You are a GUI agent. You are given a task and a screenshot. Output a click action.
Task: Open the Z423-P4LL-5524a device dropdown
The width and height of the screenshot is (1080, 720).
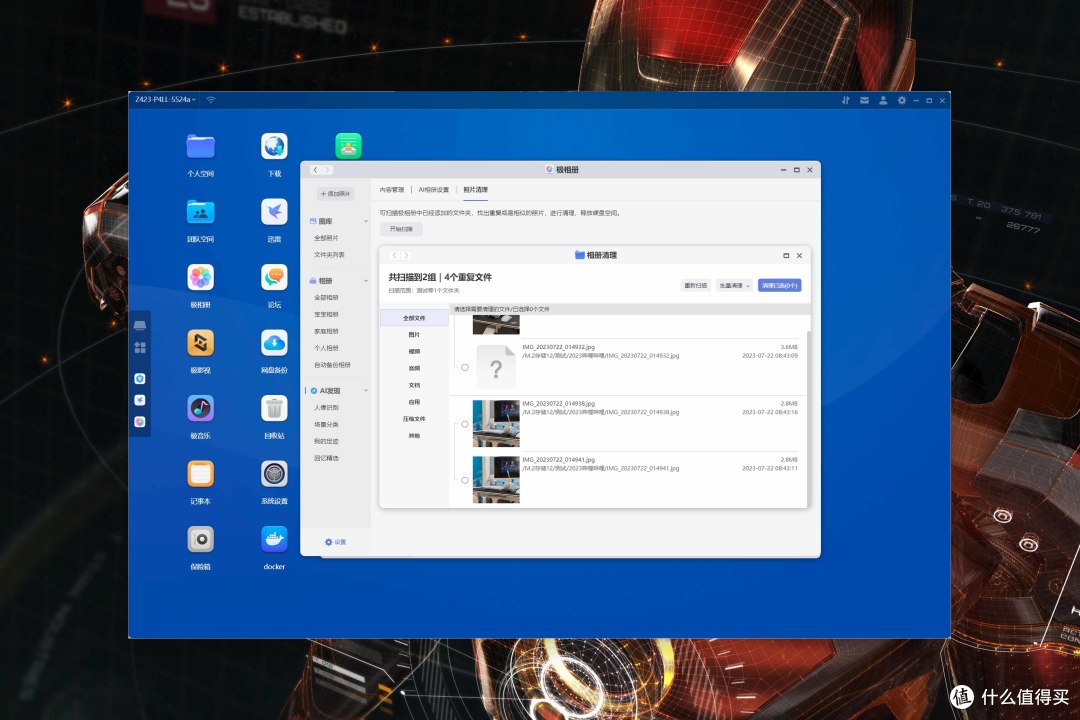coord(165,100)
